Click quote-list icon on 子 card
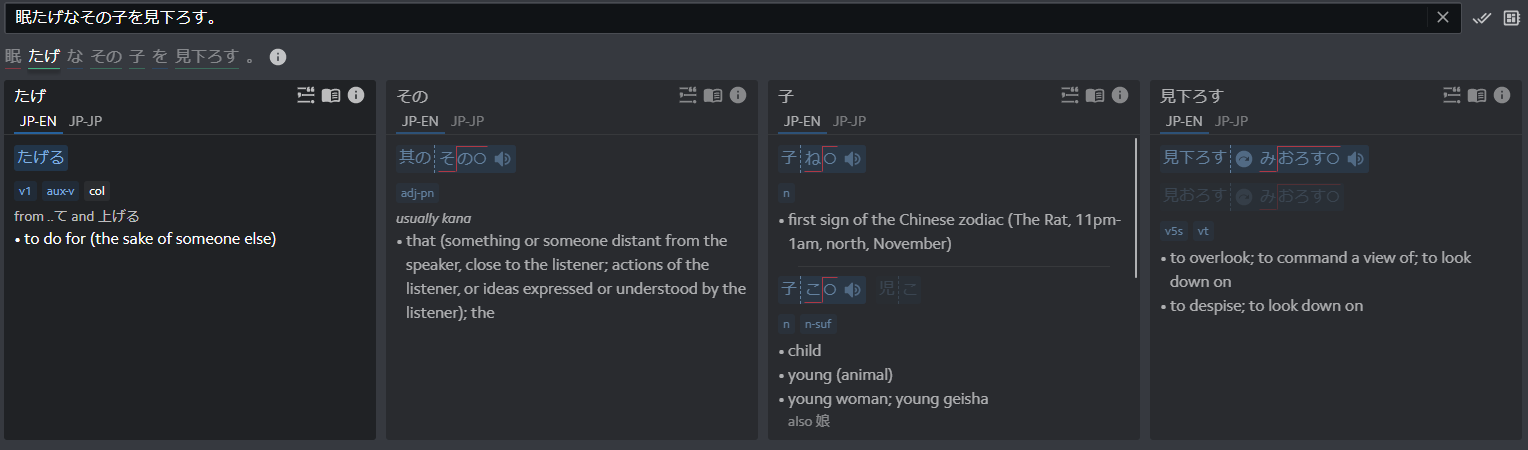Screen dimensions: 1528x450 1070,95
